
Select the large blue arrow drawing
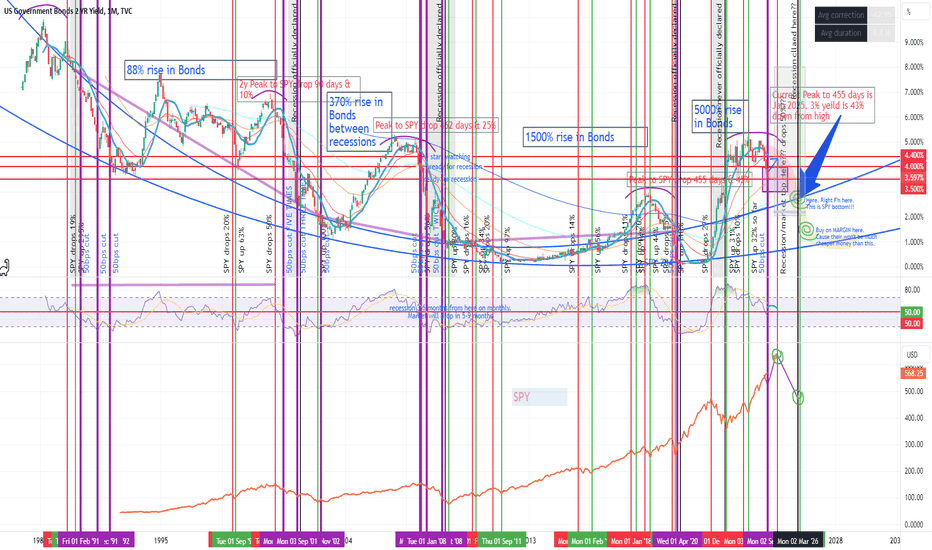[820, 156]
